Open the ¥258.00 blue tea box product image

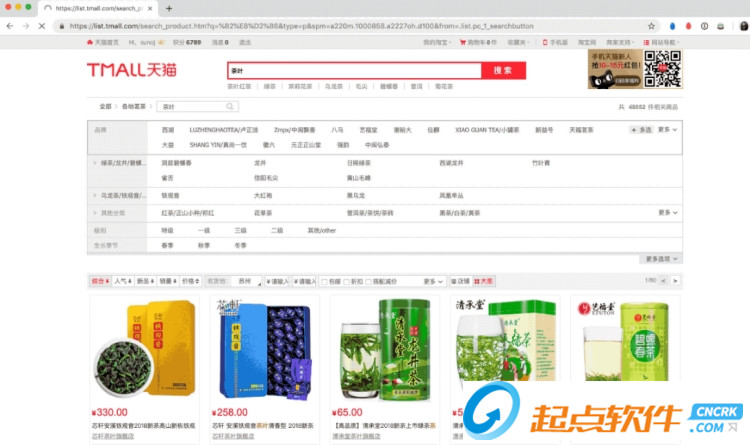(265, 349)
